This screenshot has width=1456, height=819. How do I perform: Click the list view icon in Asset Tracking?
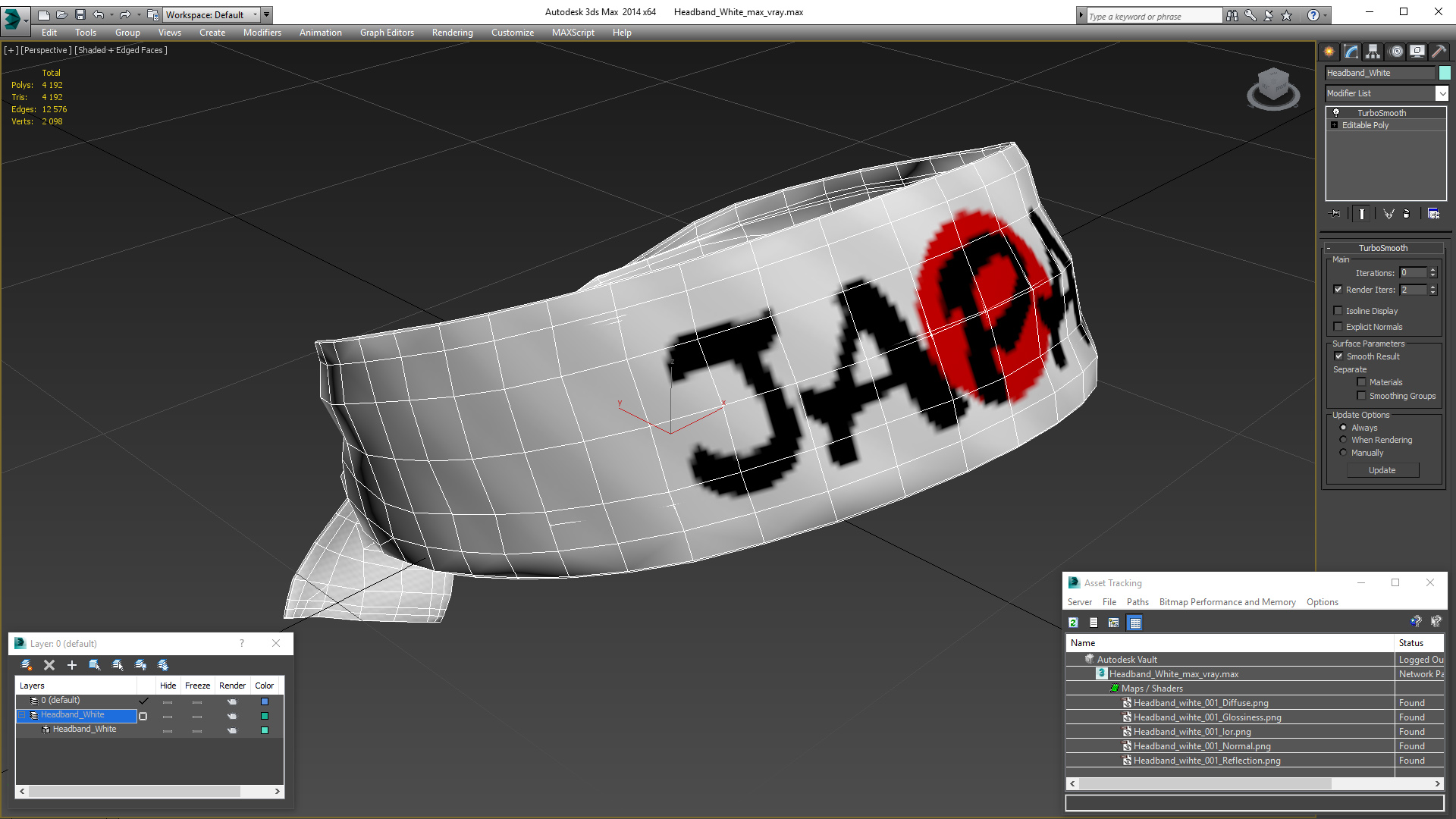[1094, 623]
